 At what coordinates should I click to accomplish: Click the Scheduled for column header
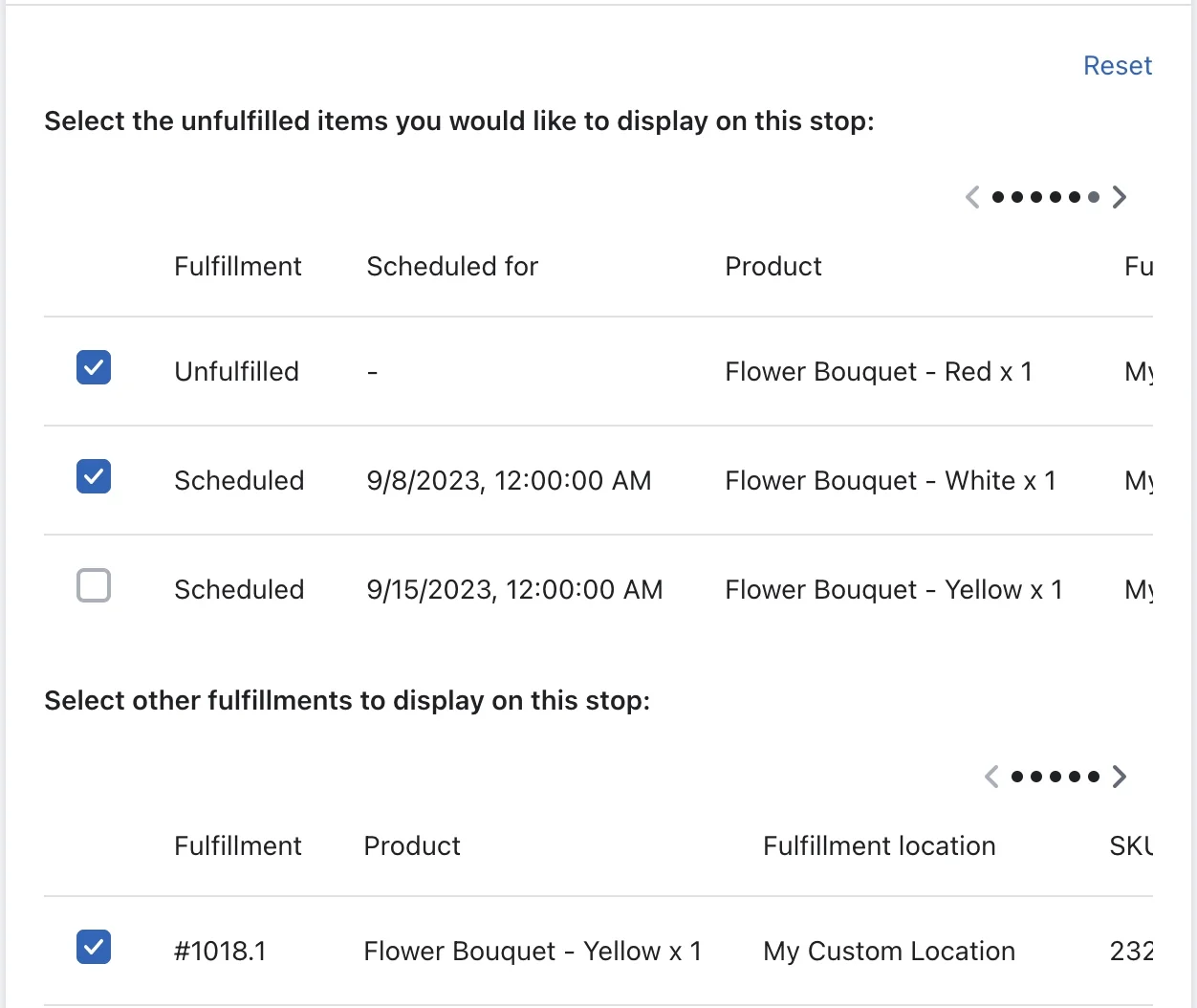point(452,267)
